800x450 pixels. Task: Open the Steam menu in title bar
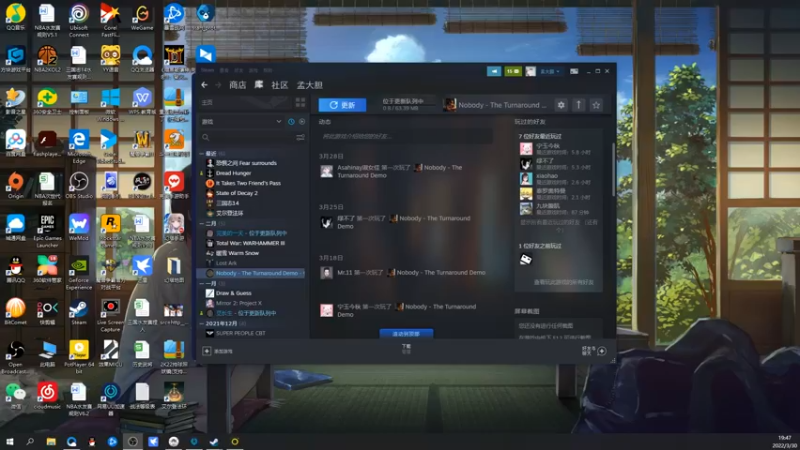(x=207, y=70)
